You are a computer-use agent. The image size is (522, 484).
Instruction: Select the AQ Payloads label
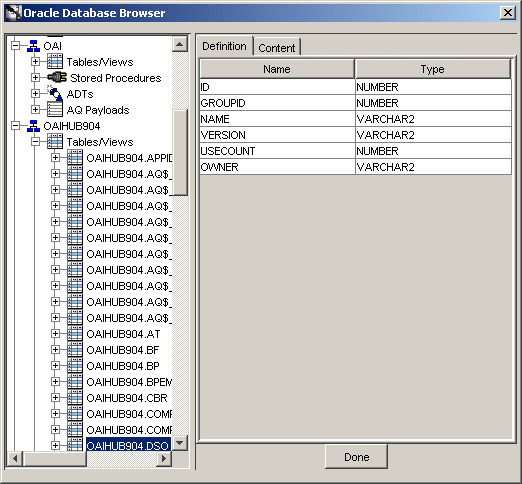pos(98,110)
